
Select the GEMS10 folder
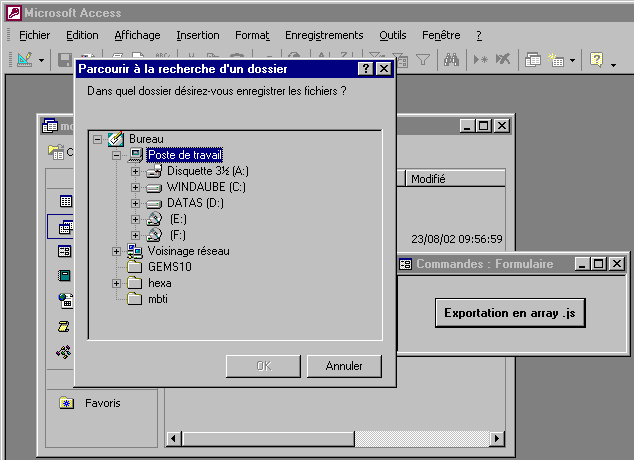click(x=170, y=267)
